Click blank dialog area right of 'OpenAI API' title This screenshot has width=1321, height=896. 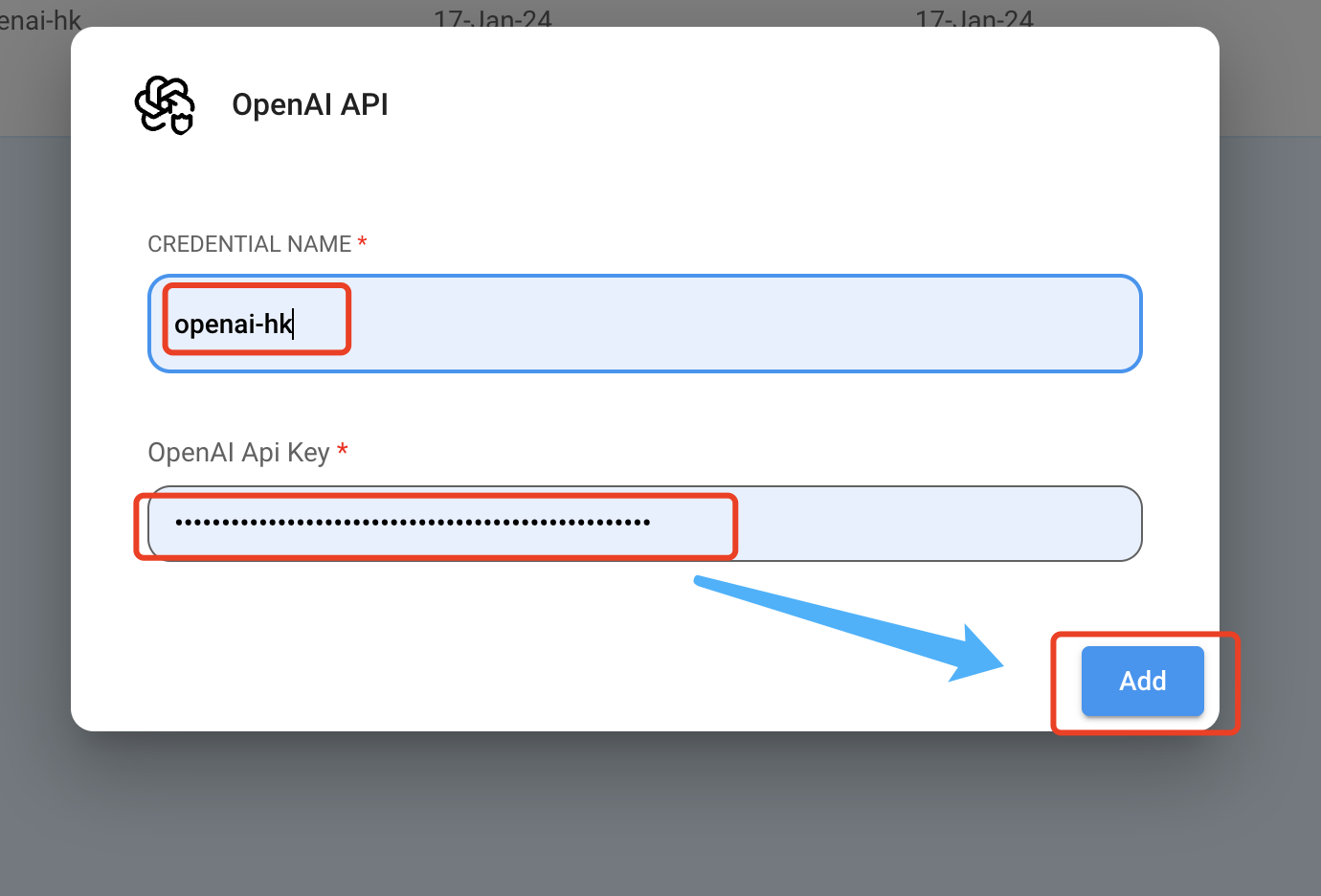point(766,104)
